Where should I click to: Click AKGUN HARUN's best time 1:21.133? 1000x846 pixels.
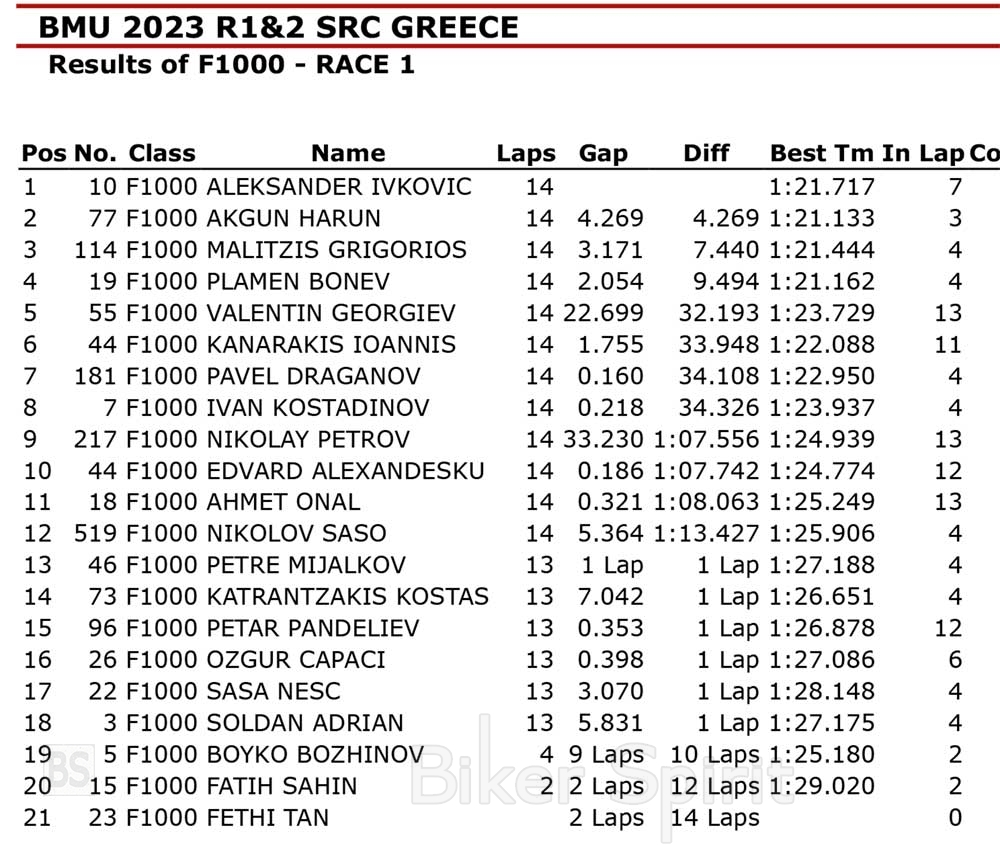coord(822,218)
